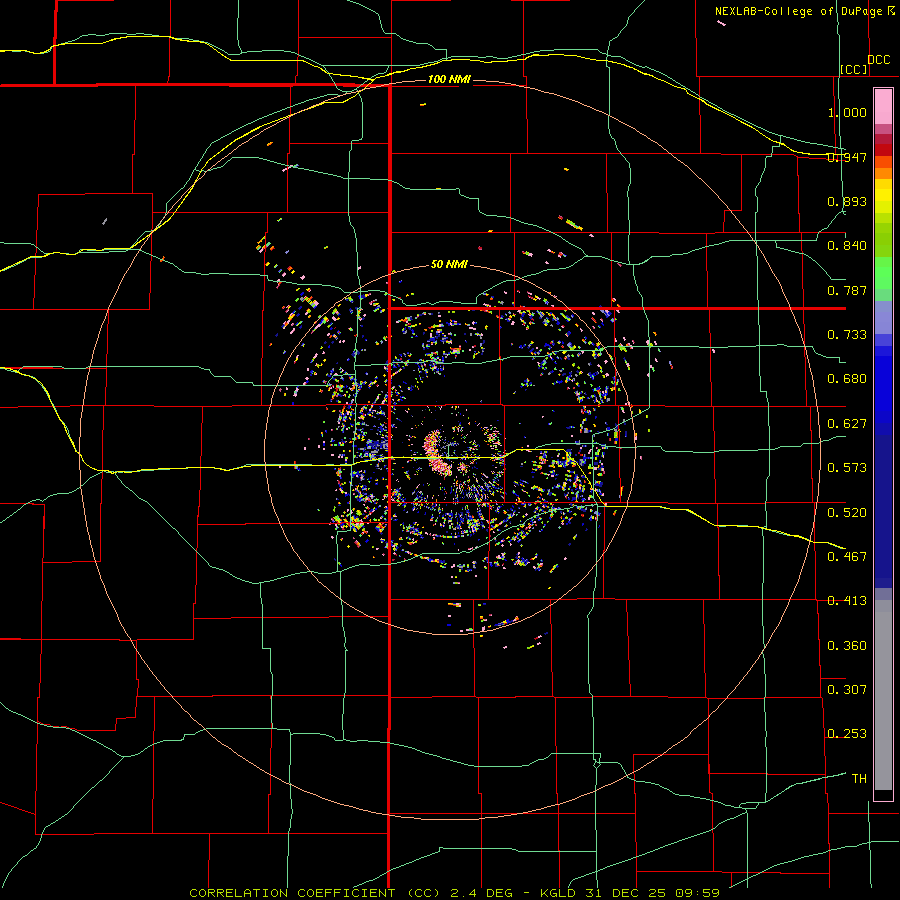Click the [CC] product label
900x900 pixels.
[854, 69]
